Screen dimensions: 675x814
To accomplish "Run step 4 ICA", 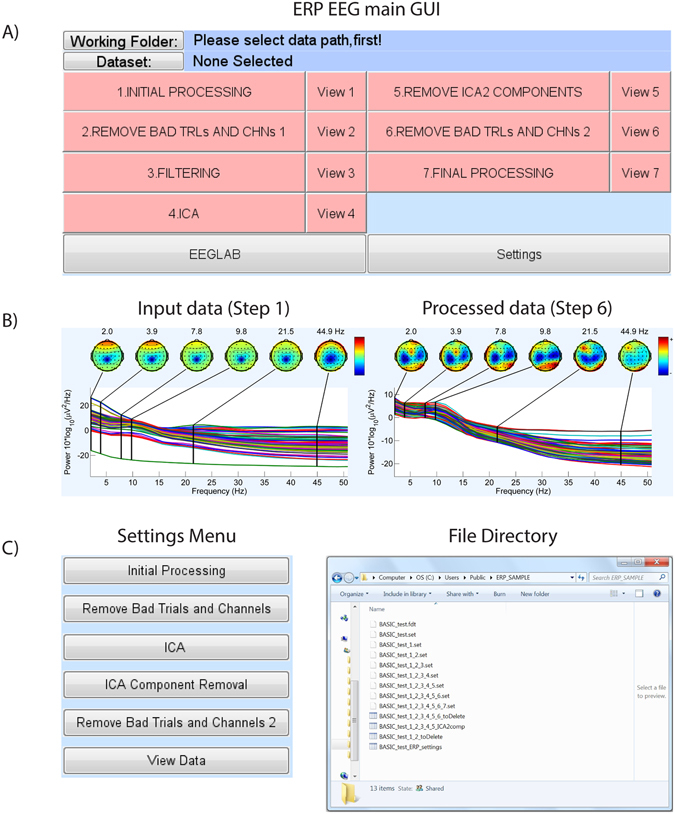I will click(x=184, y=213).
